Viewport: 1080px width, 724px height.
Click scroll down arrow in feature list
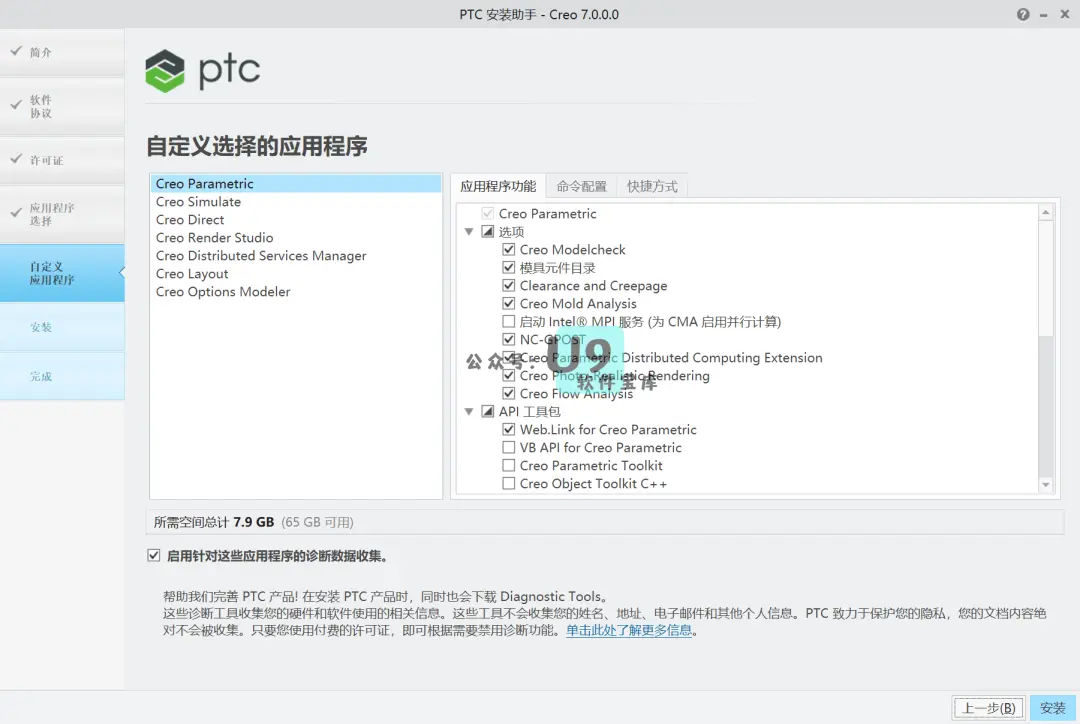pos(1046,485)
